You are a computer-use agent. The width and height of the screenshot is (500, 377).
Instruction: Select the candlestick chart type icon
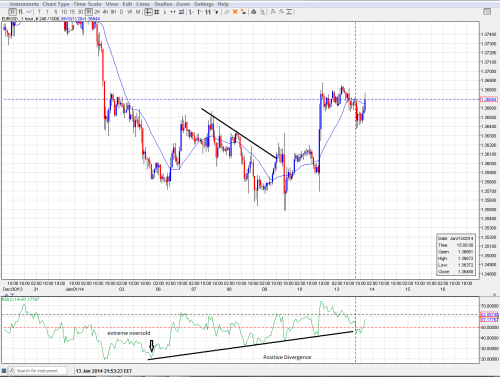click(x=12, y=12)
